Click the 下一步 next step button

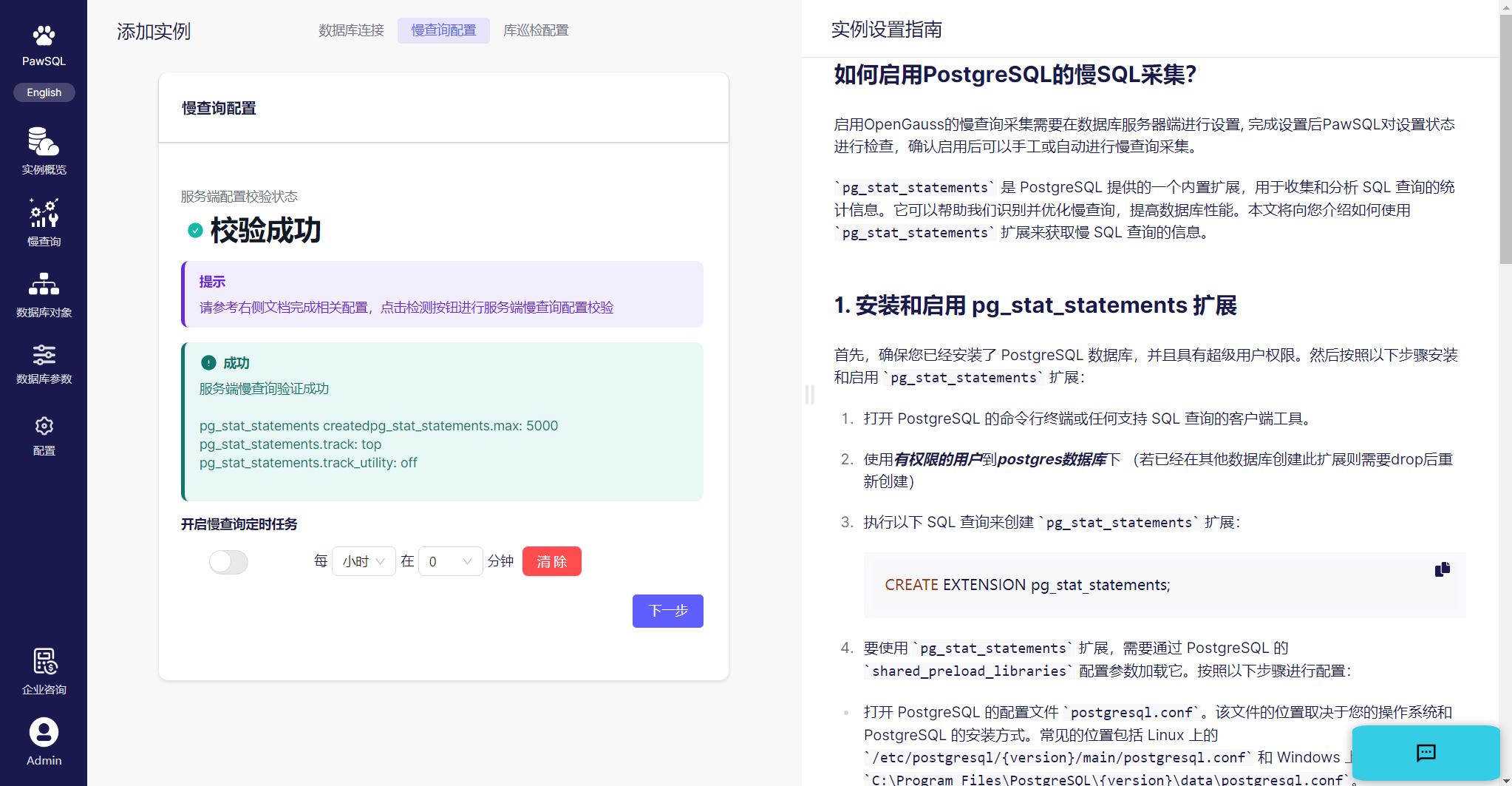click(667, 611)
